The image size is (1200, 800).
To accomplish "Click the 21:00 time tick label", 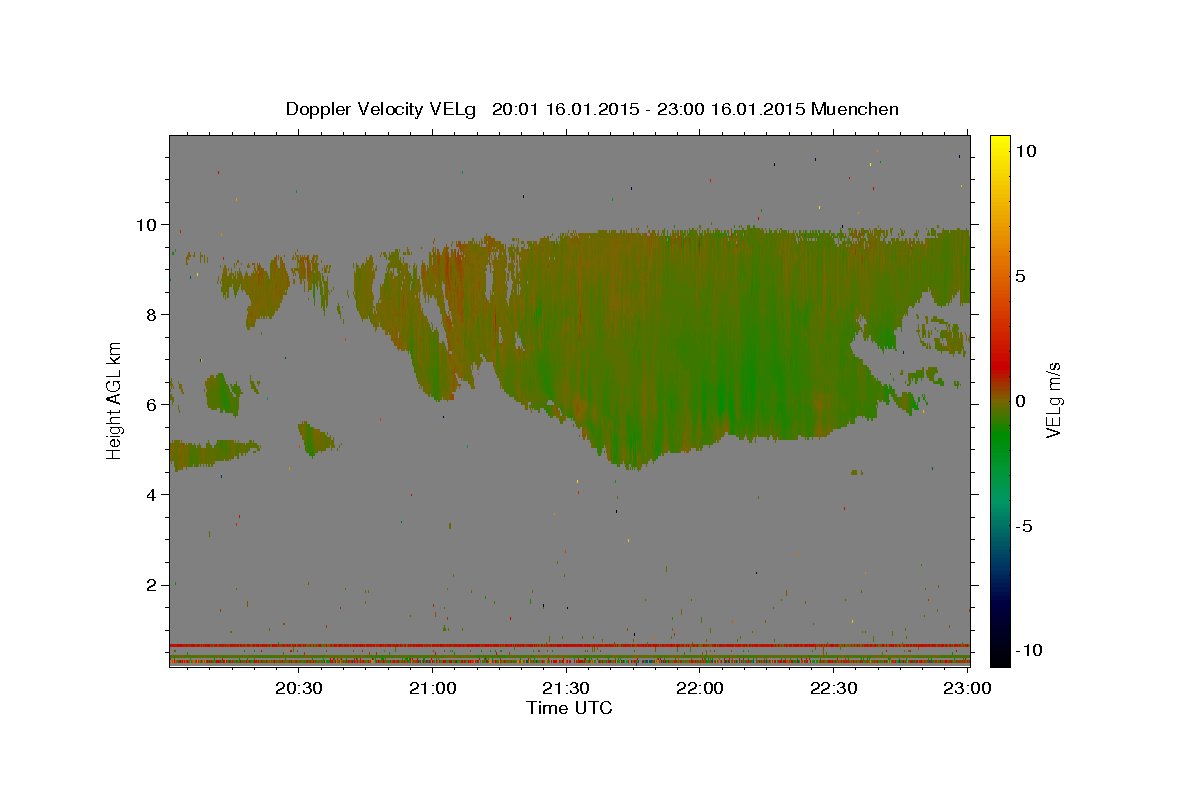I will coord(433,688).
